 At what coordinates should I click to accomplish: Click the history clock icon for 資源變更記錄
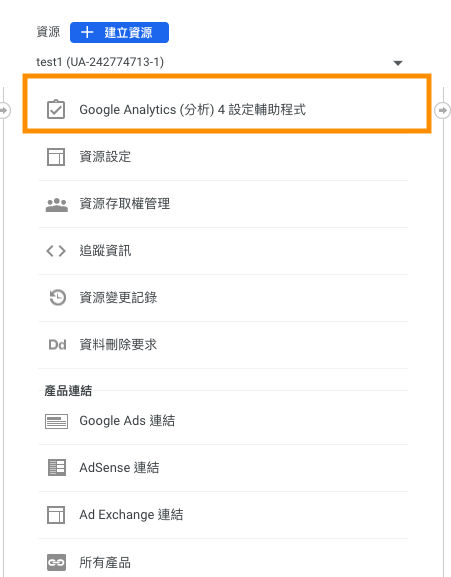(x=57, y=298)
